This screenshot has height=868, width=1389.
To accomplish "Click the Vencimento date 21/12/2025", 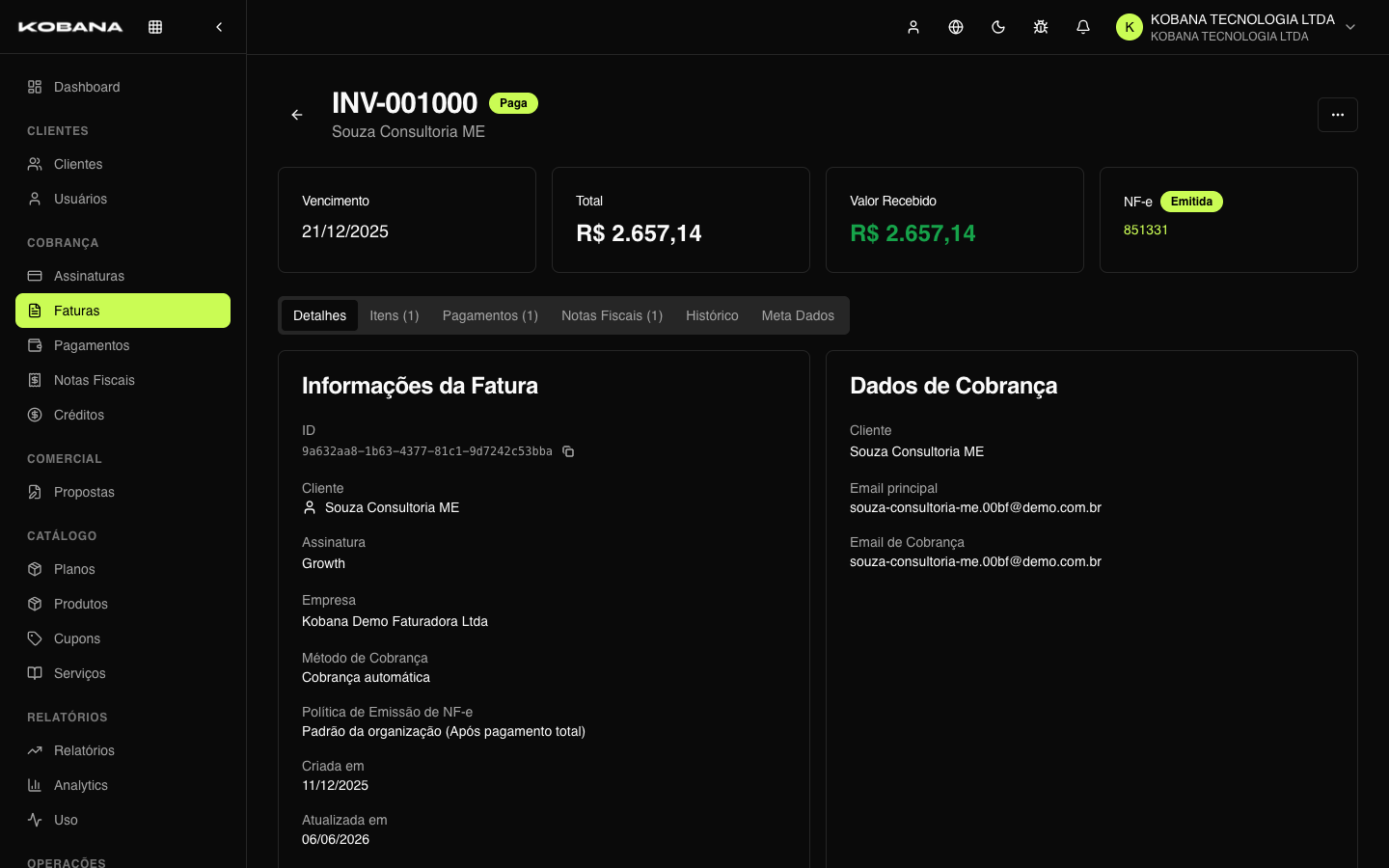I will (x=345, y=231).
